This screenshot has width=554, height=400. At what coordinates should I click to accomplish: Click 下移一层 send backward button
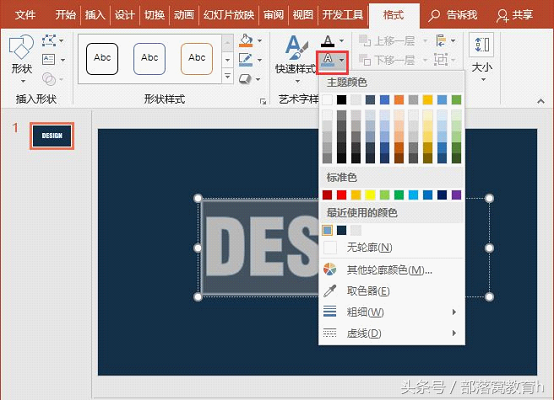click(x=388, y=60)
